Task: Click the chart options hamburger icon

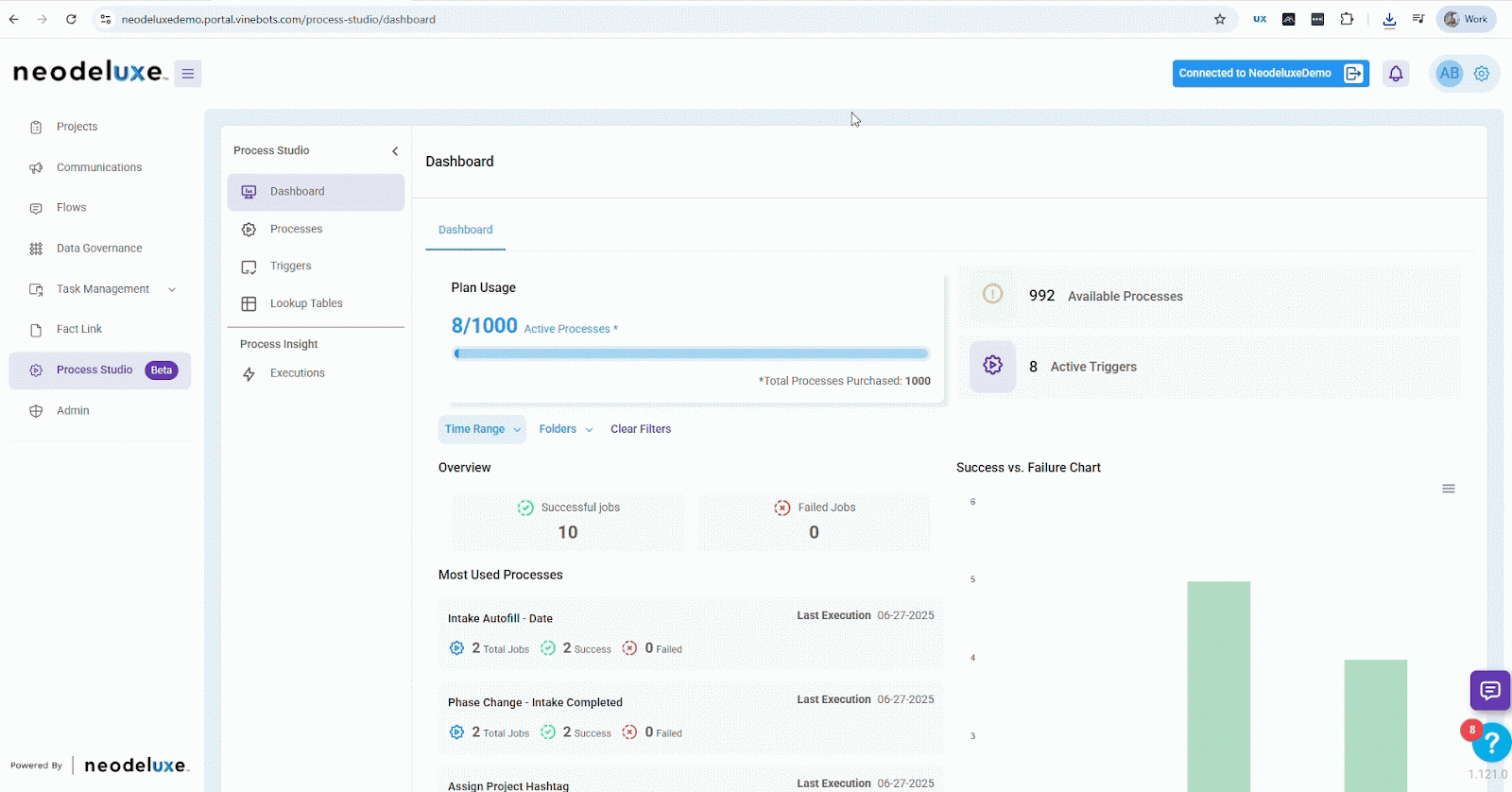Action: pyautogui.click(x=1448, y=489)
